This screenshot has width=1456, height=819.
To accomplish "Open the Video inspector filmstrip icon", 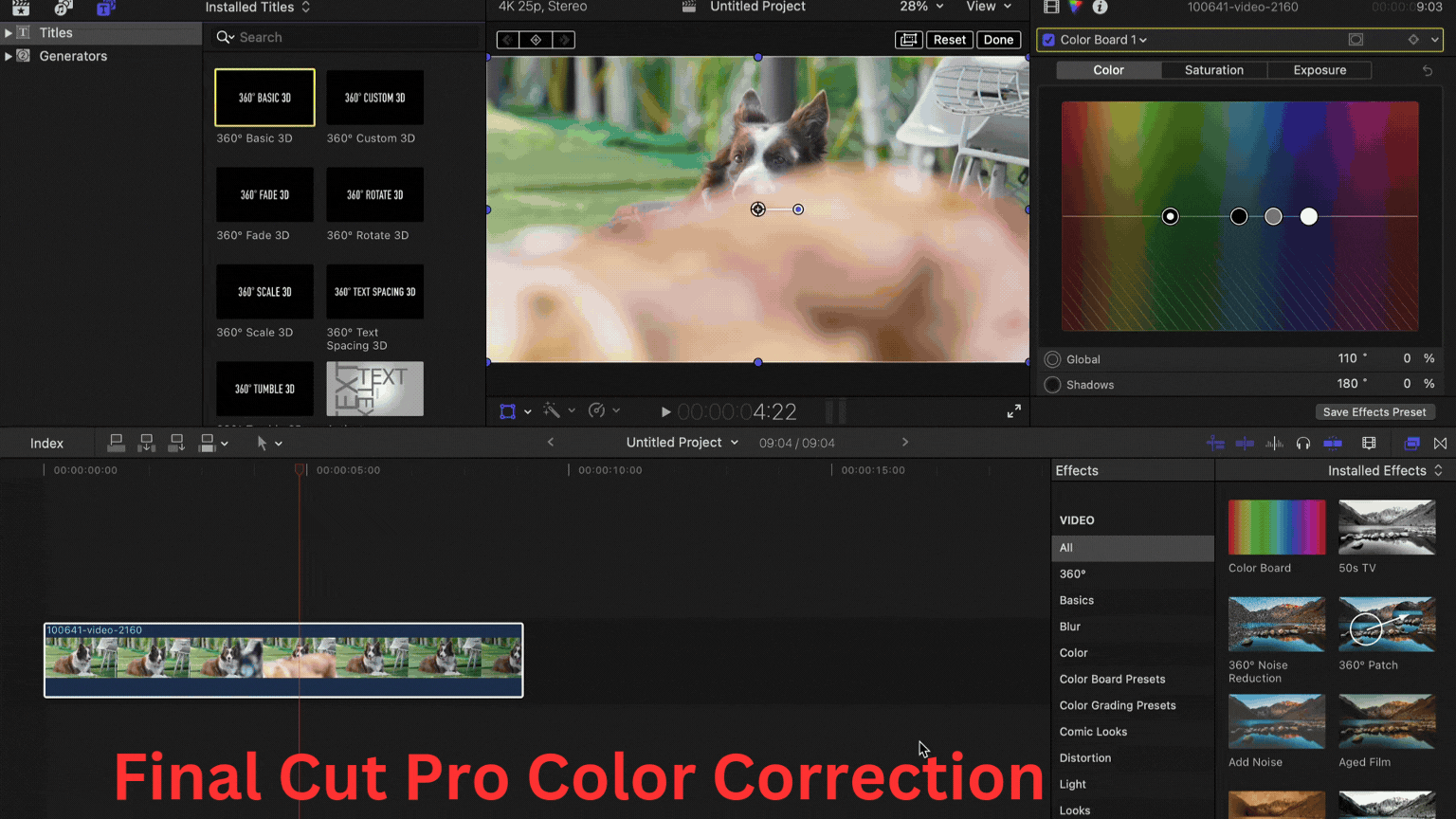I will pos(1051,7).
